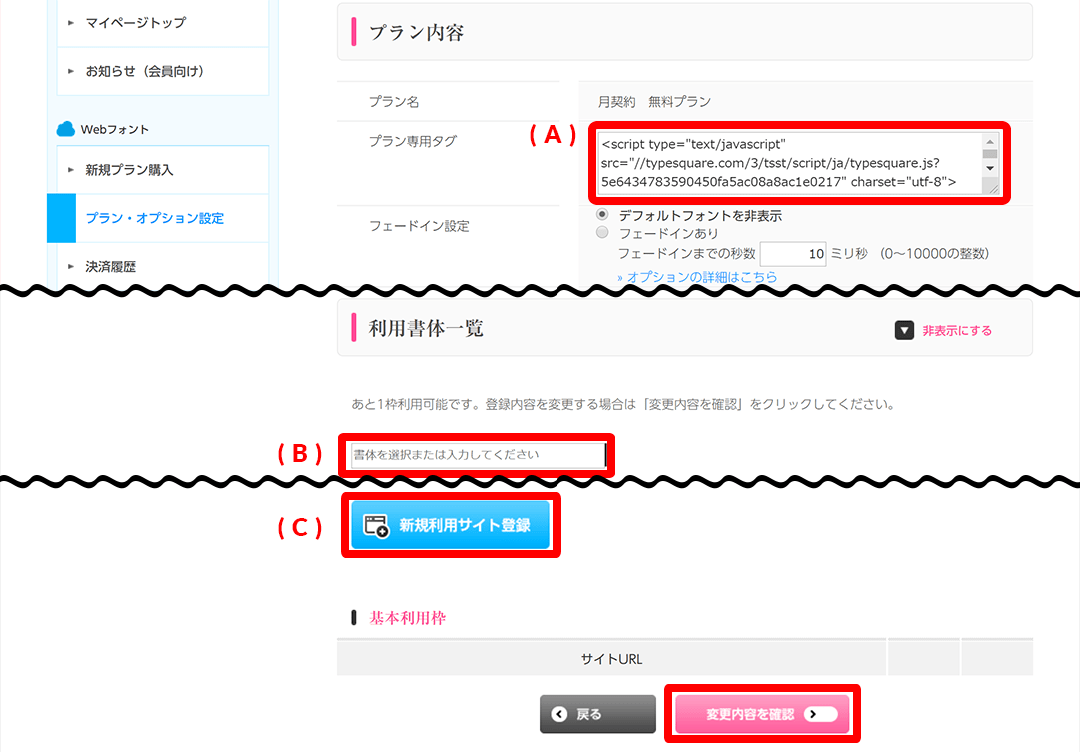Click the tag textarea scrollbar up arrow
The height and width of the screenshot is (752, 1080).
(990, 142)
